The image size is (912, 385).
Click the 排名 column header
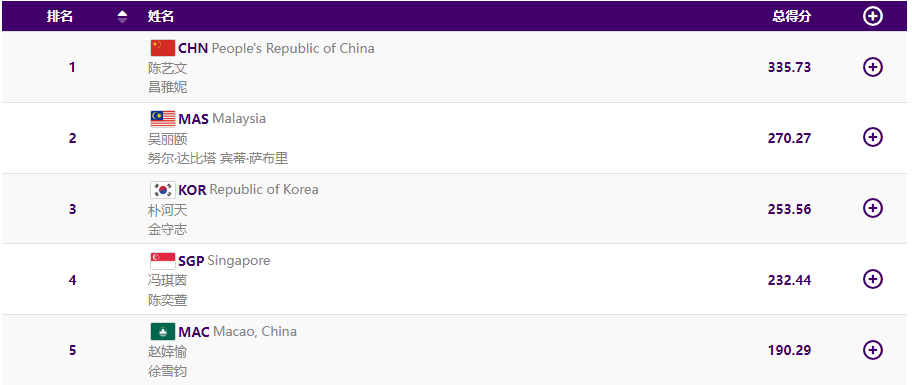click(60, 17)
